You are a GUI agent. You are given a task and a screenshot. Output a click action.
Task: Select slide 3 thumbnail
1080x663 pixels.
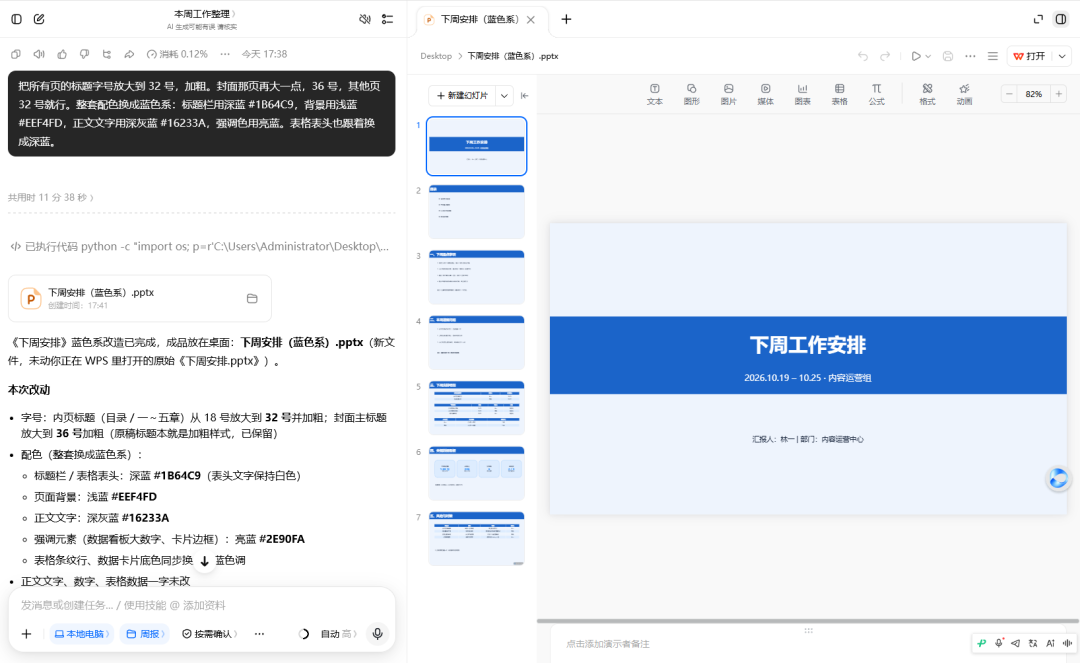477,277
